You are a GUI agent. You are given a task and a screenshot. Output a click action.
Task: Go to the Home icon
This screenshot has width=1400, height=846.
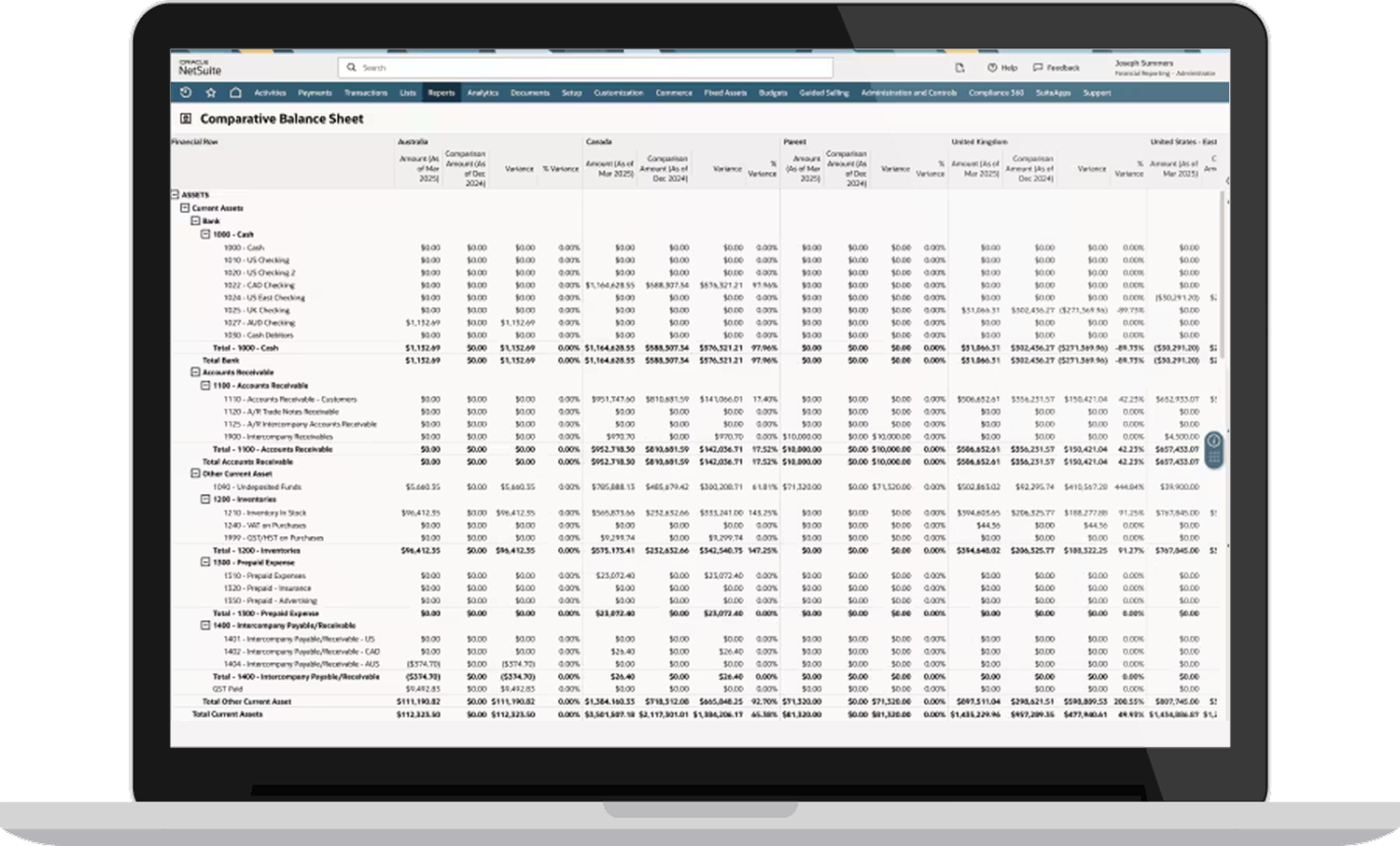click(235, 92)
